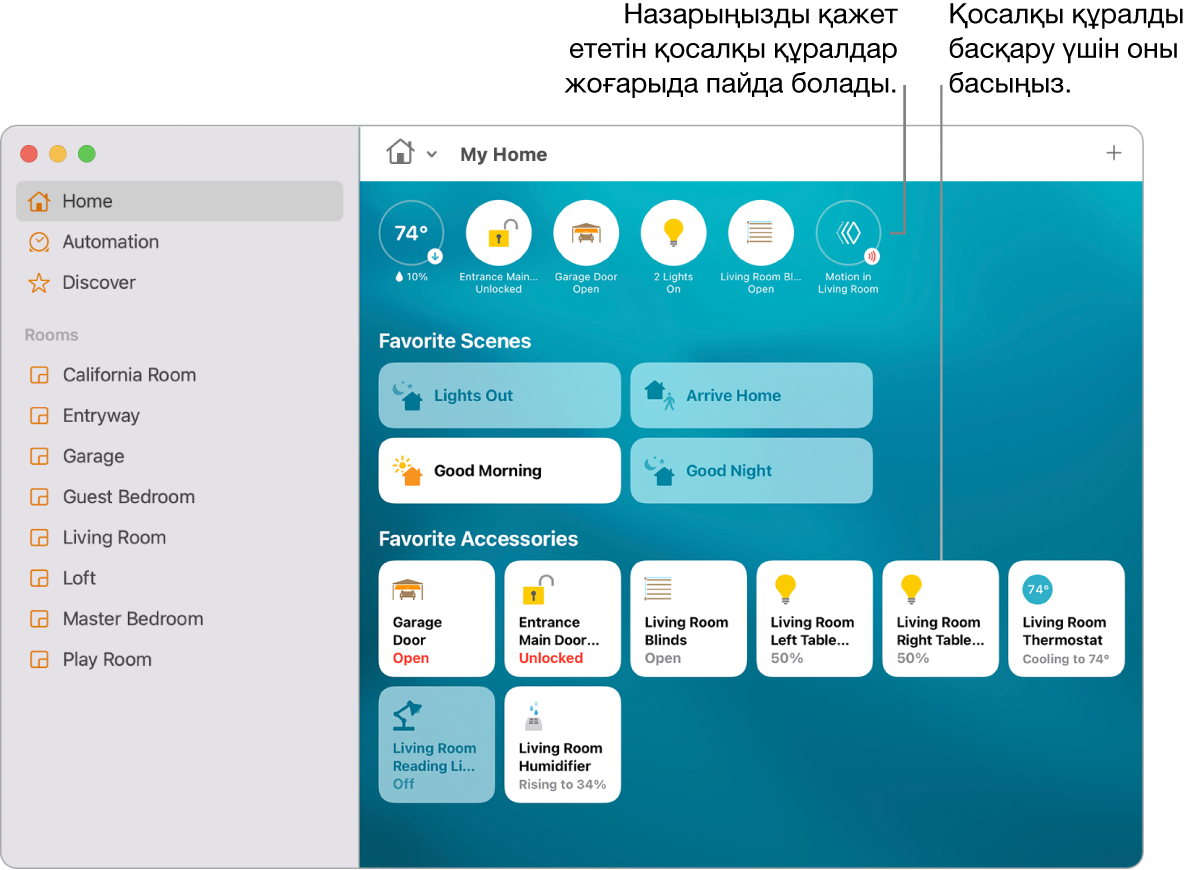Select the 2 Lights On bulb icon
The height and width of the screenshot is (870, 1194).
(x=673, y=232)
